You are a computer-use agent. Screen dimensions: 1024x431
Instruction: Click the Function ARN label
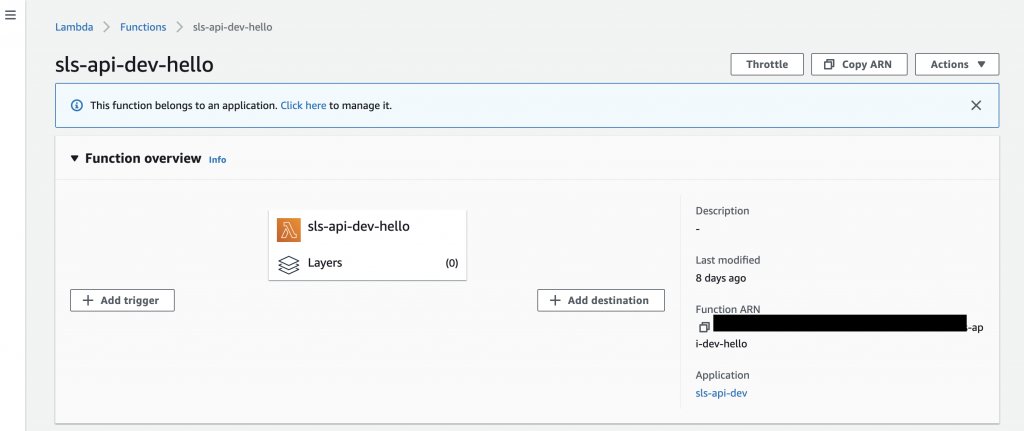point(728,310)
